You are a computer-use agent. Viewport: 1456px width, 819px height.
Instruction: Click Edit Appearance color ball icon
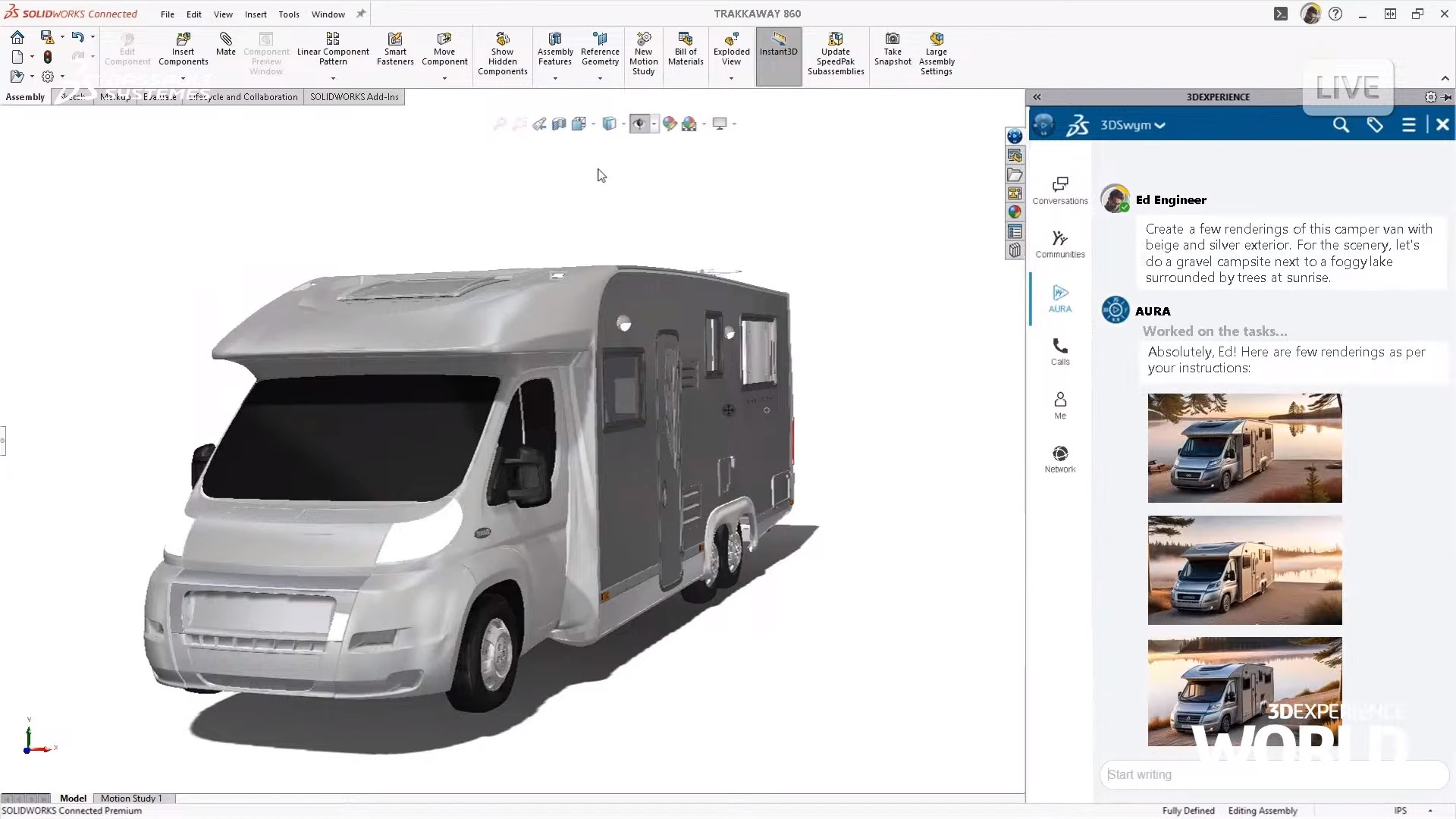click(670, 124)
